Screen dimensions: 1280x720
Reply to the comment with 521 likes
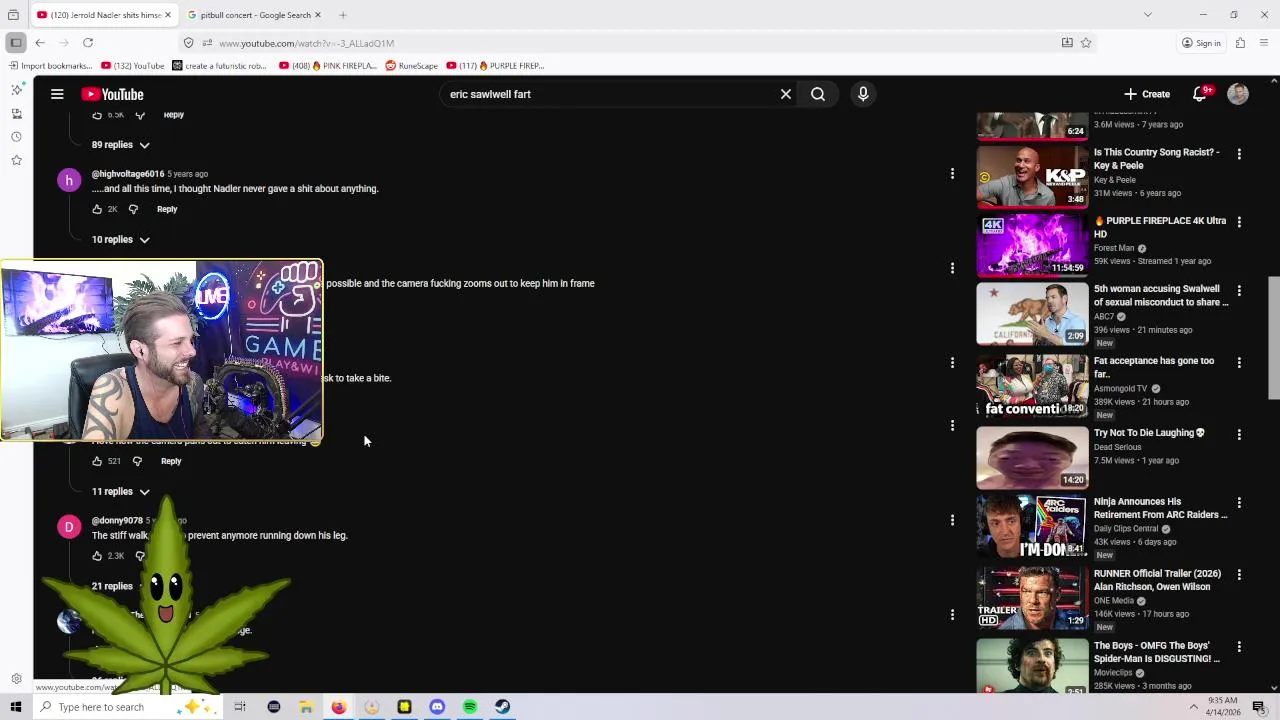[171, 461]
